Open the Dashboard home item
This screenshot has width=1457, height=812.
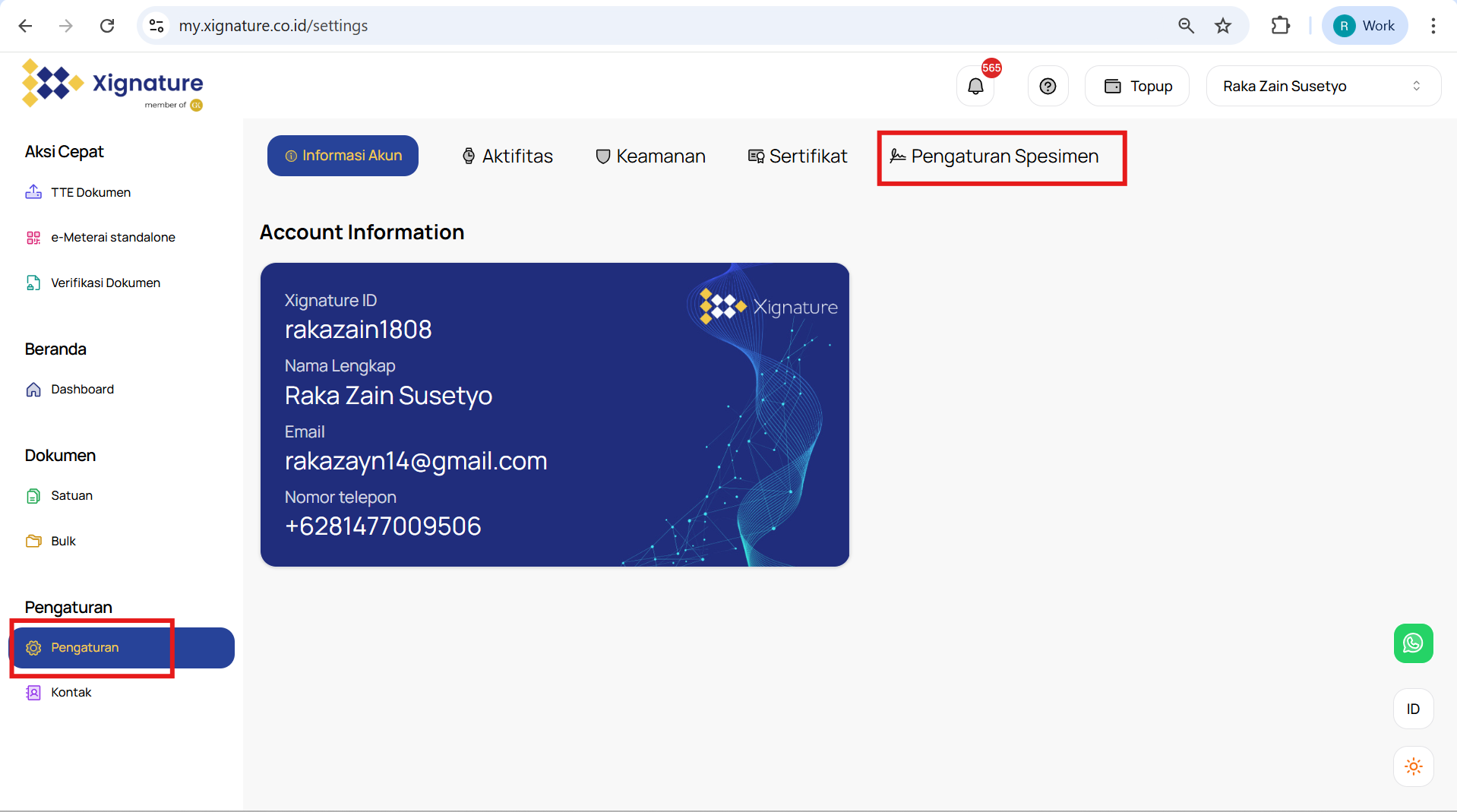[x=82, y=389]
